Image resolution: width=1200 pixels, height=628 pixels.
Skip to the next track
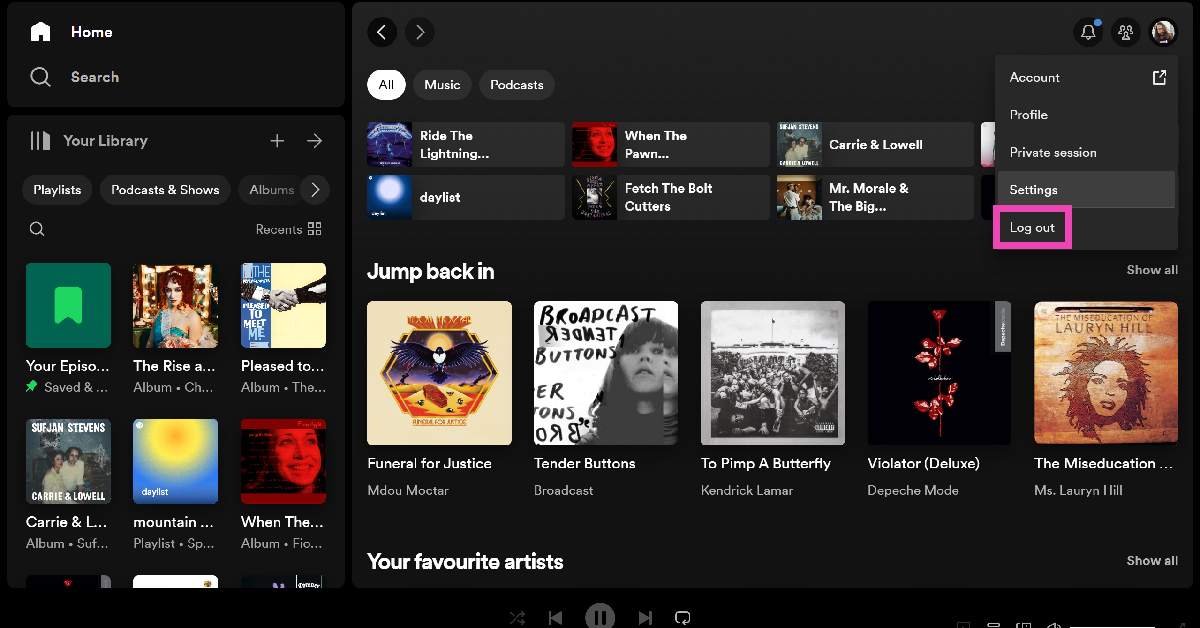(x=645, y=618)
